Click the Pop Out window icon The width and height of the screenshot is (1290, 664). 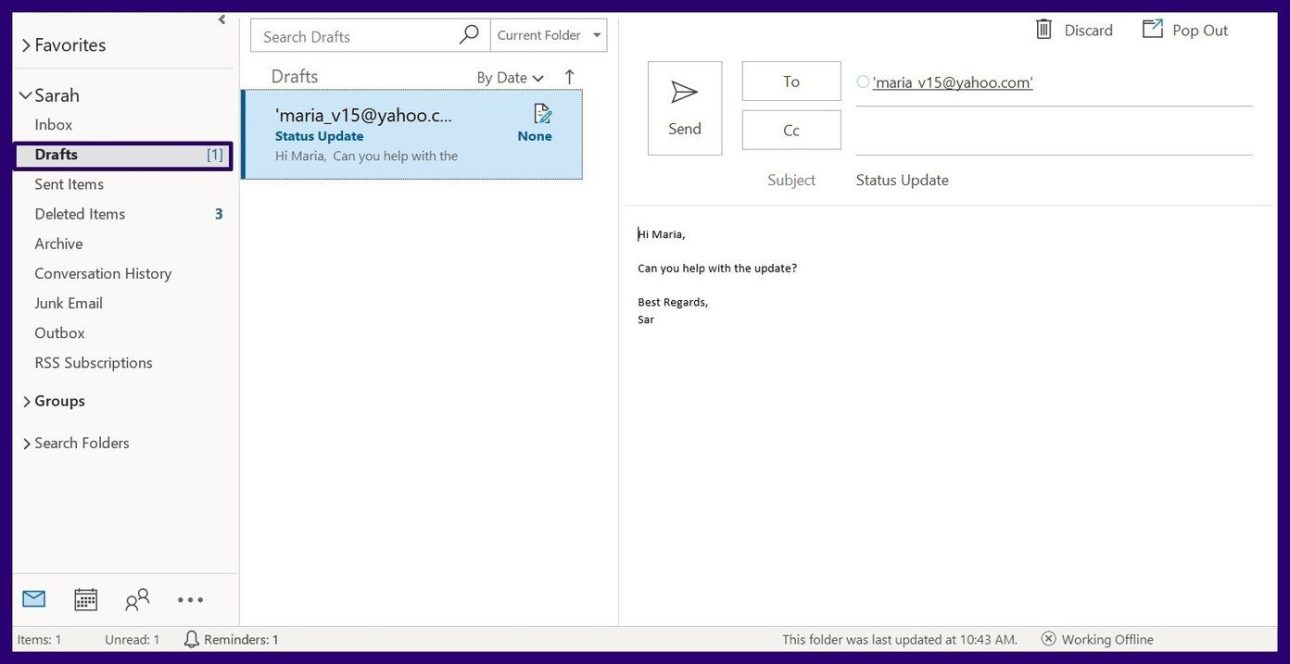[1153, 29]
